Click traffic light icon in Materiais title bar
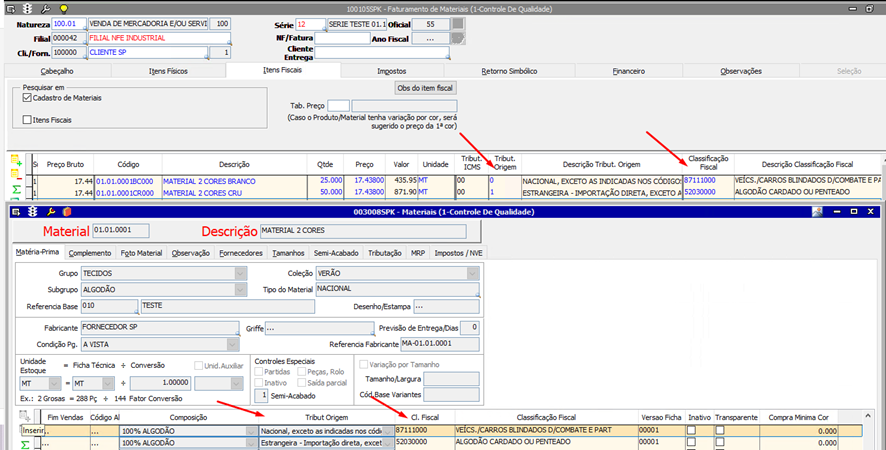886x450 pixels. (33, 212)
